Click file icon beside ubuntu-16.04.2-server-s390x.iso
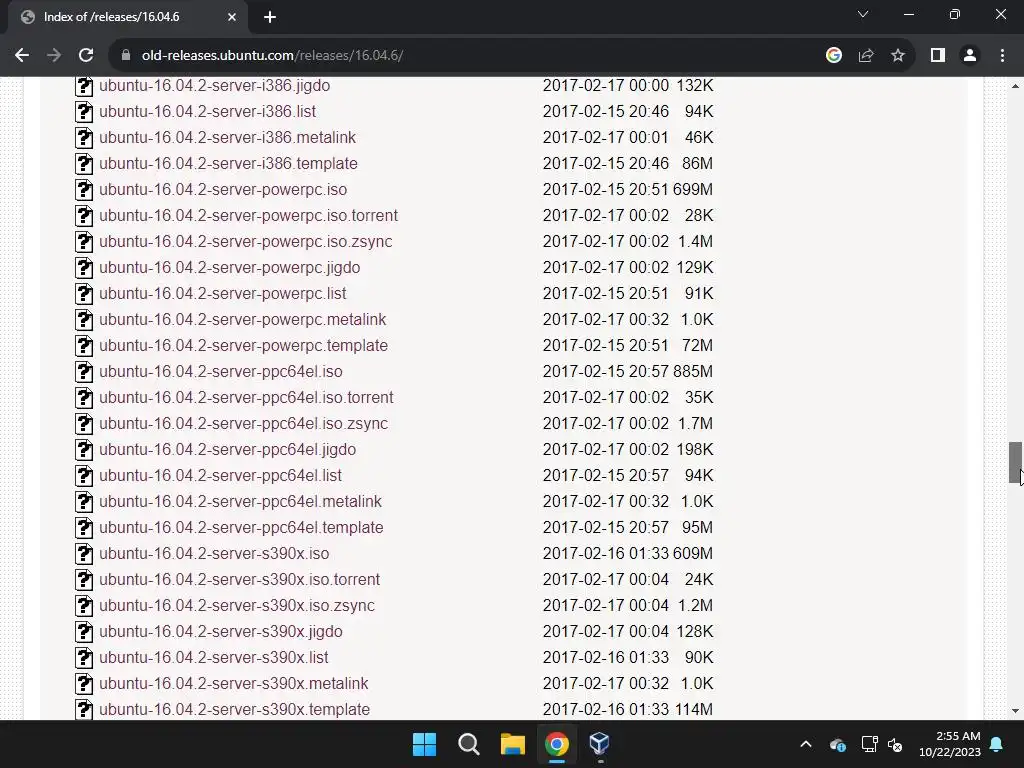Screen dimensions: 1024x768 coord(84,554)
